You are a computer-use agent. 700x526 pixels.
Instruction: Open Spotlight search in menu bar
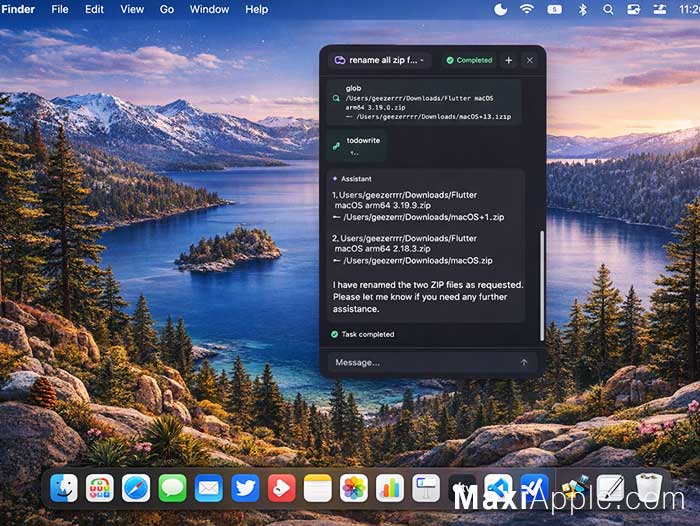pyautogui.click(x=608, y=9)
